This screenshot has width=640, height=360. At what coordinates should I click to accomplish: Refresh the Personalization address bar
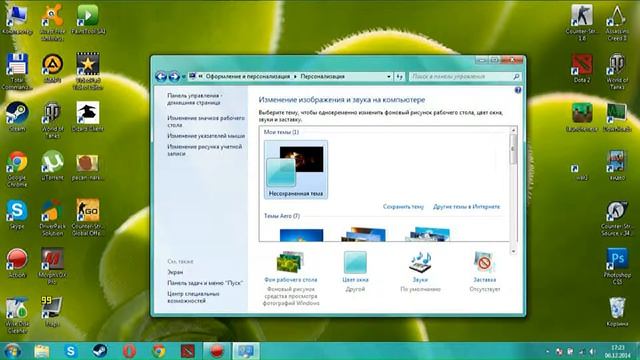click(x=400, y=76)
